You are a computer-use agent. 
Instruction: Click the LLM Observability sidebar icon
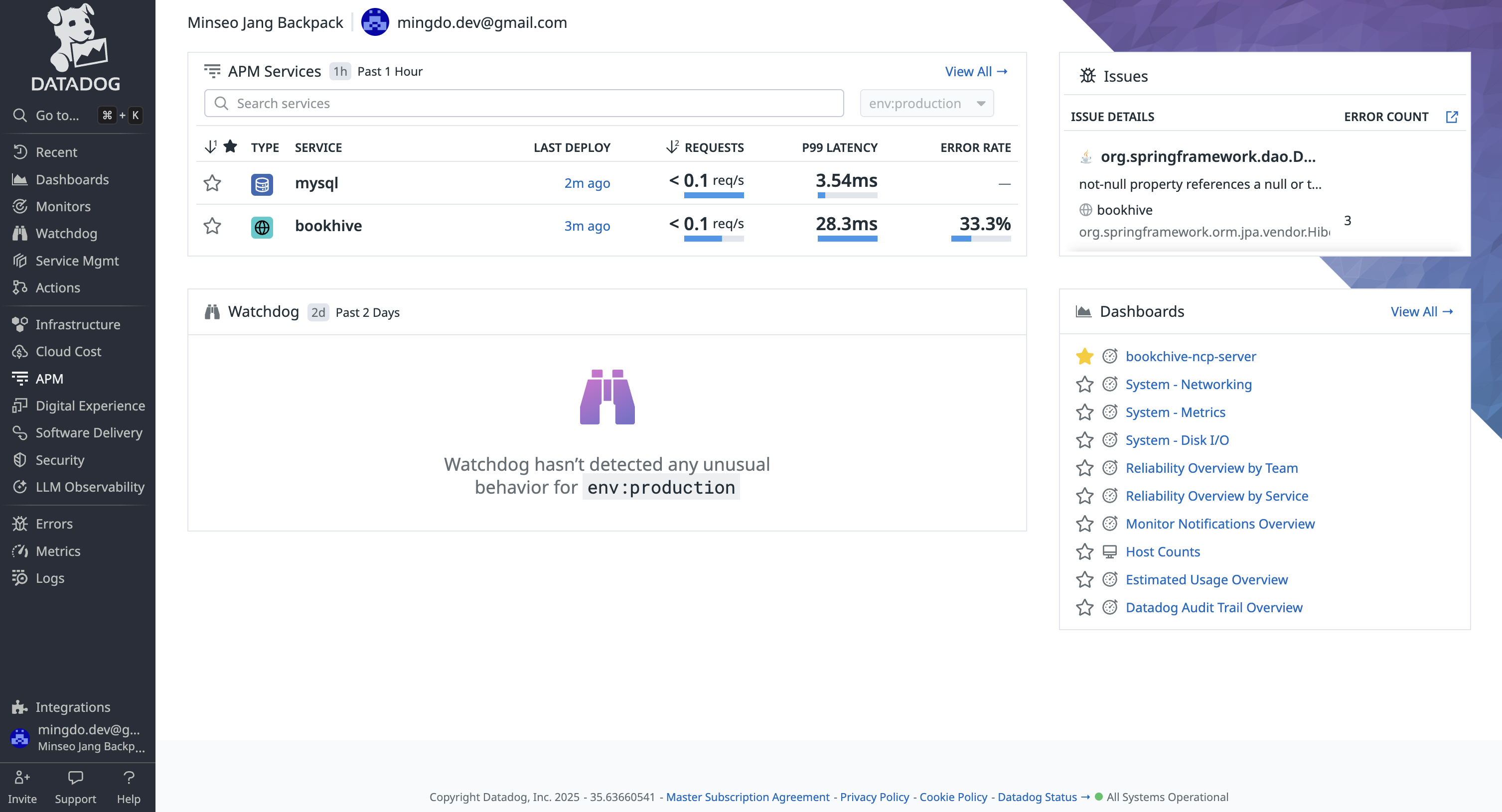[20, 487]
